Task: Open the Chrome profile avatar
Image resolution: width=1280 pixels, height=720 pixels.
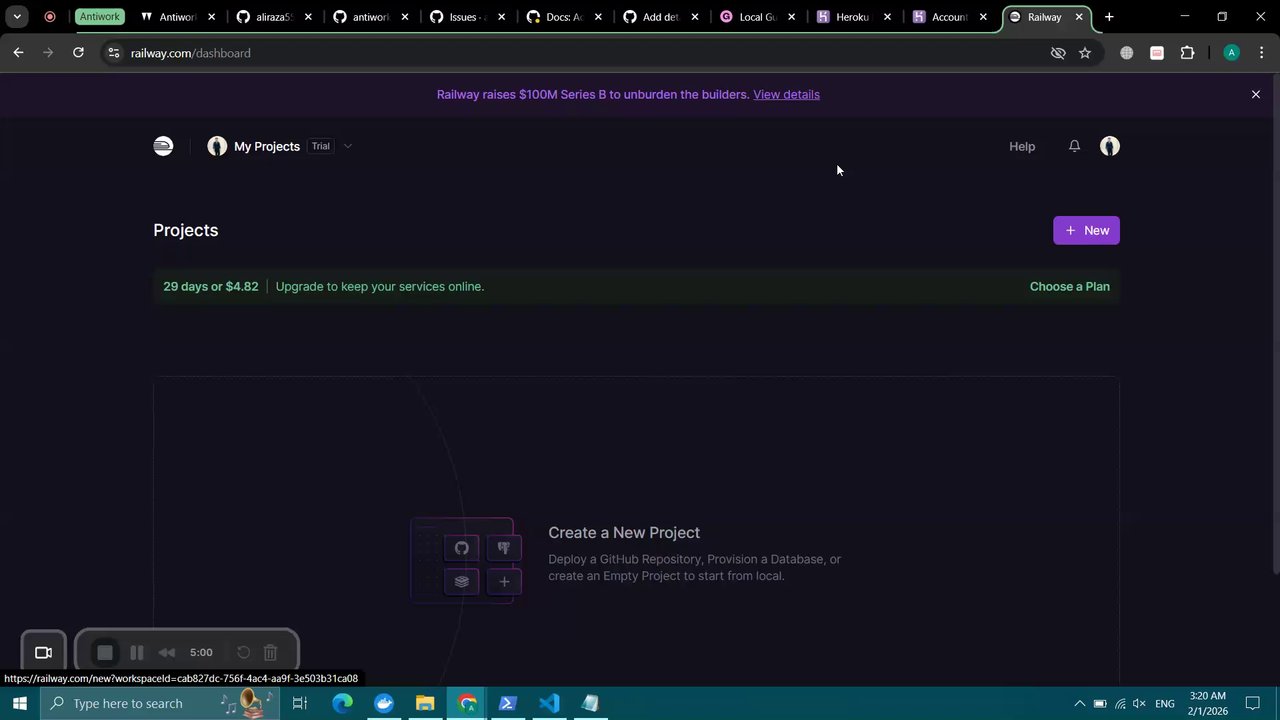Action: pos(1231,53)
